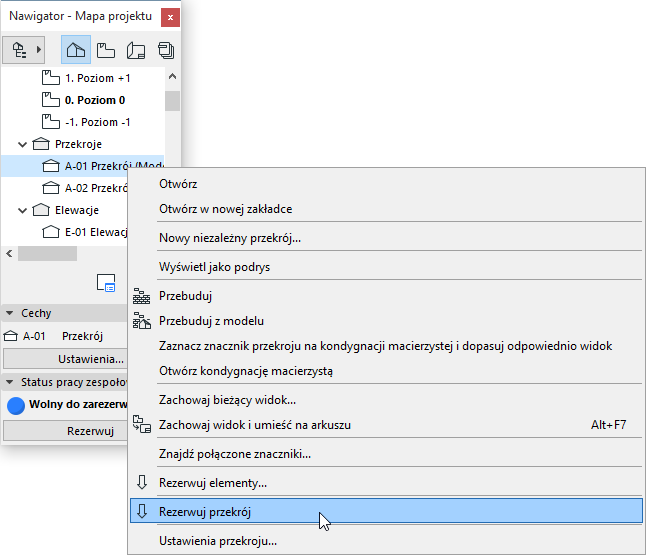Image resolution: width=646 pixels, height=555 pixels.
Task: Select the E-01 Elewacja tree item
Action: (x=96, y=232)
